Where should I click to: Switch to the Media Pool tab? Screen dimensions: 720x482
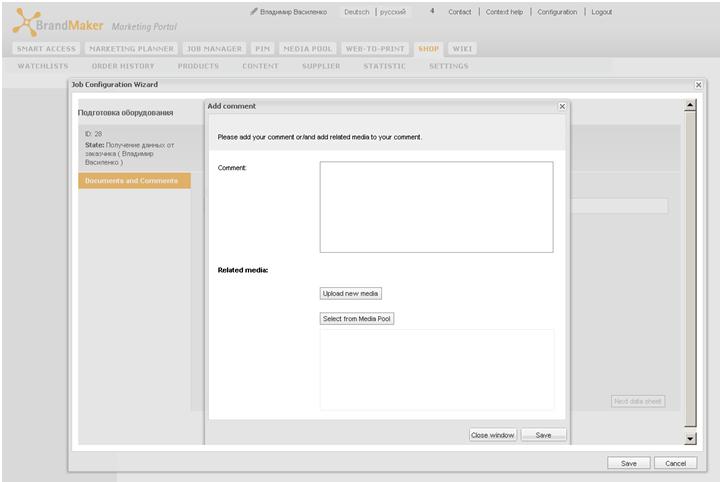pos(308,49)
